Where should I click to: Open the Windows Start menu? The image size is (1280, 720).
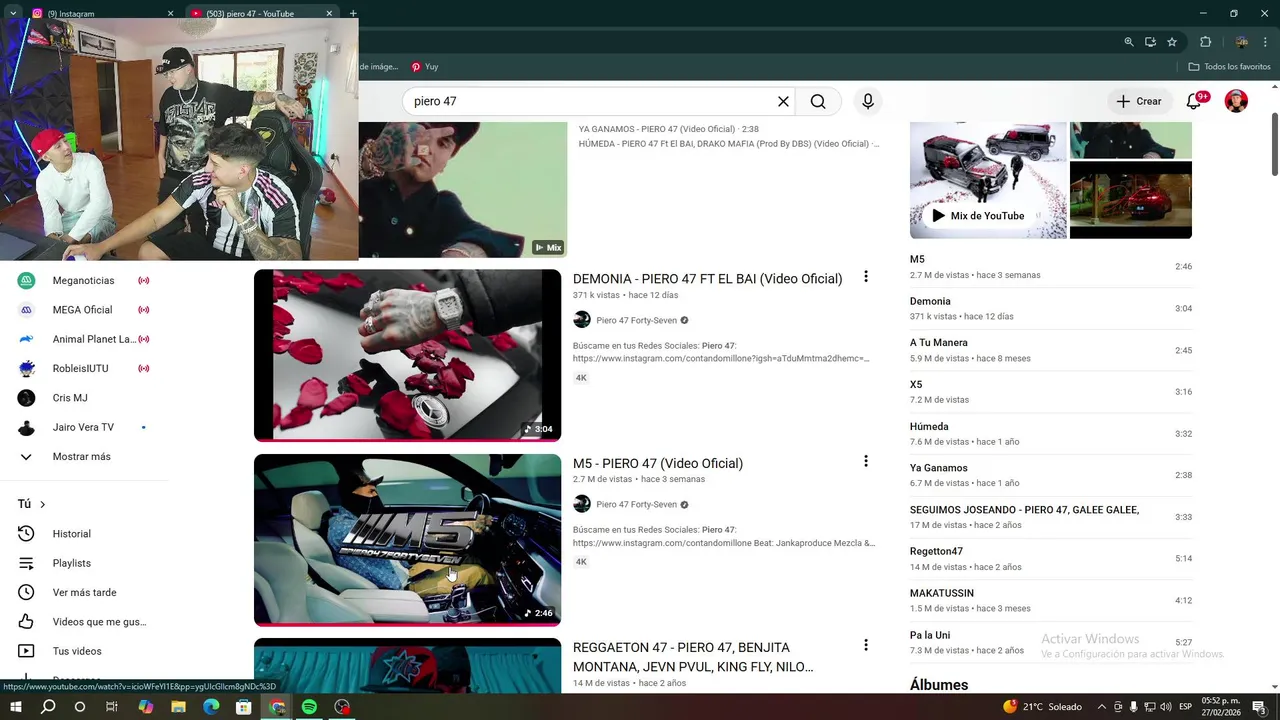coord(15,707)
